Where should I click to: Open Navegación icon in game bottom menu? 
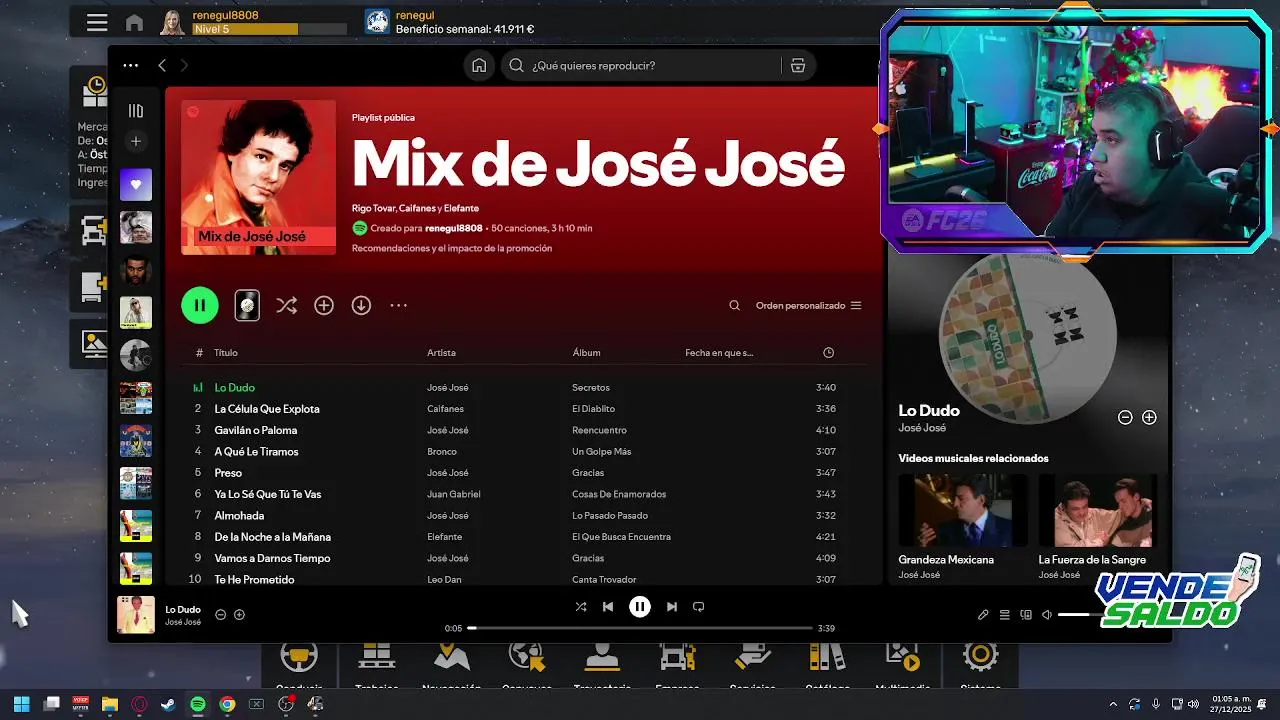pyautogui.click(x=452, y=657)
